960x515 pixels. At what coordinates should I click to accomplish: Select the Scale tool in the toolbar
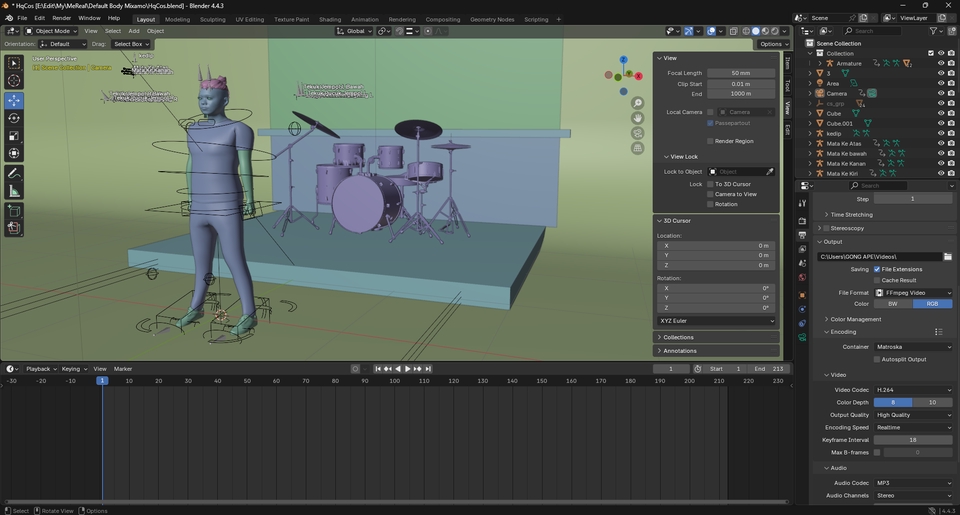[x=14, y=136]
